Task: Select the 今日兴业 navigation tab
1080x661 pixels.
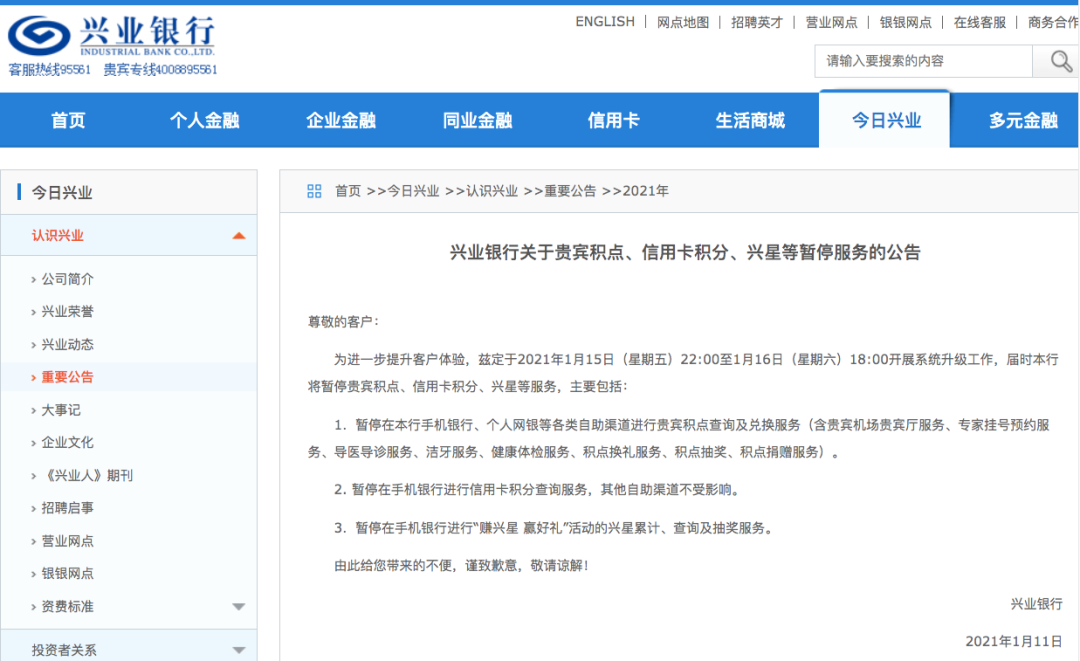Action: [885, 120]
